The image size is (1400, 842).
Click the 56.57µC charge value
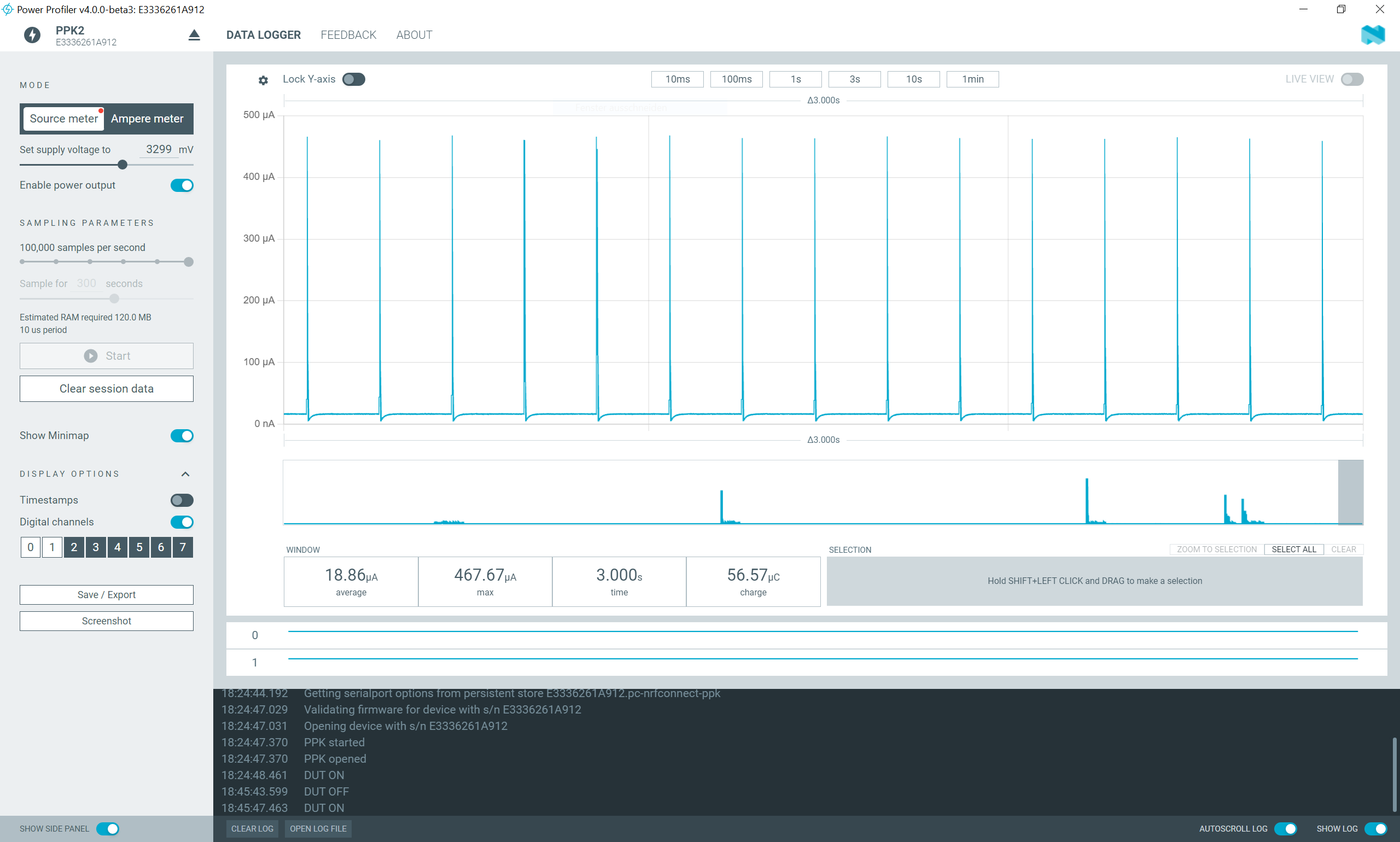753,575
